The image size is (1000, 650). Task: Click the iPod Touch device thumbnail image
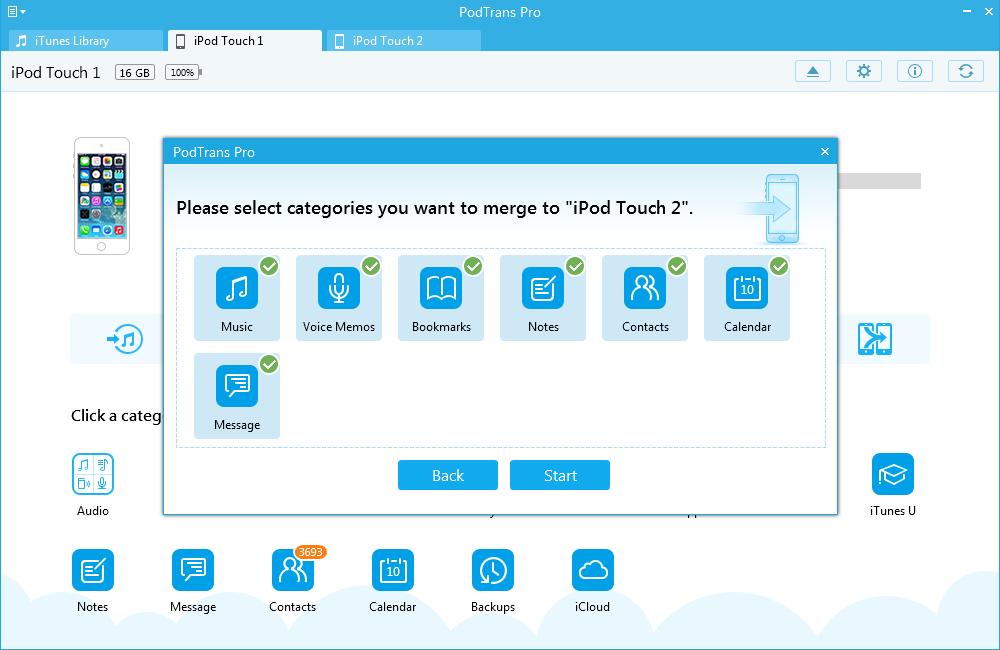(x=102, y=196)
